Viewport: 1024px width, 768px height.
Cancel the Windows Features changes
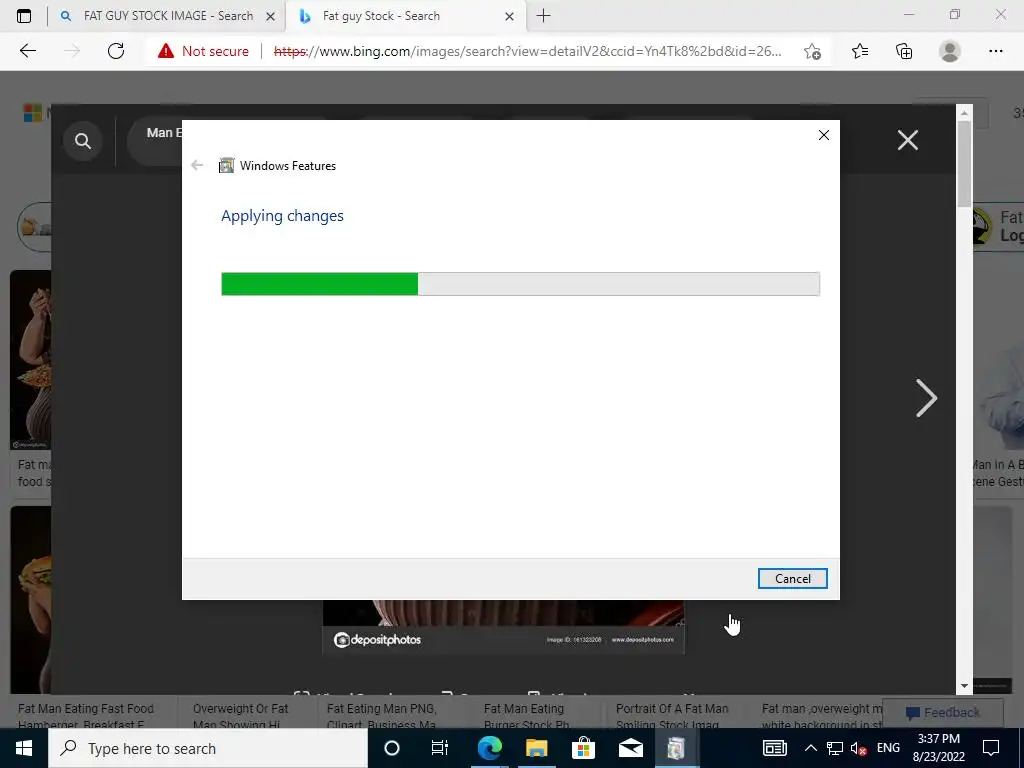[792, 579]
